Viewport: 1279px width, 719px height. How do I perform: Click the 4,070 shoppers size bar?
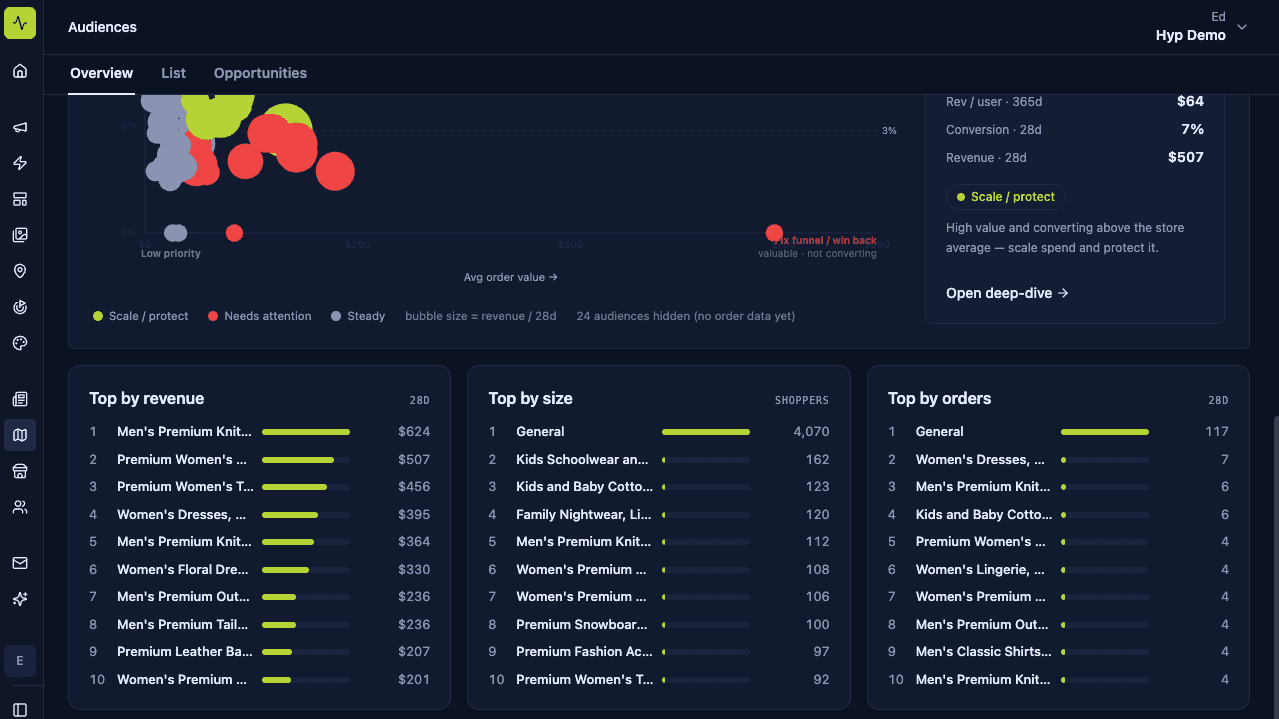pos(706,432)
